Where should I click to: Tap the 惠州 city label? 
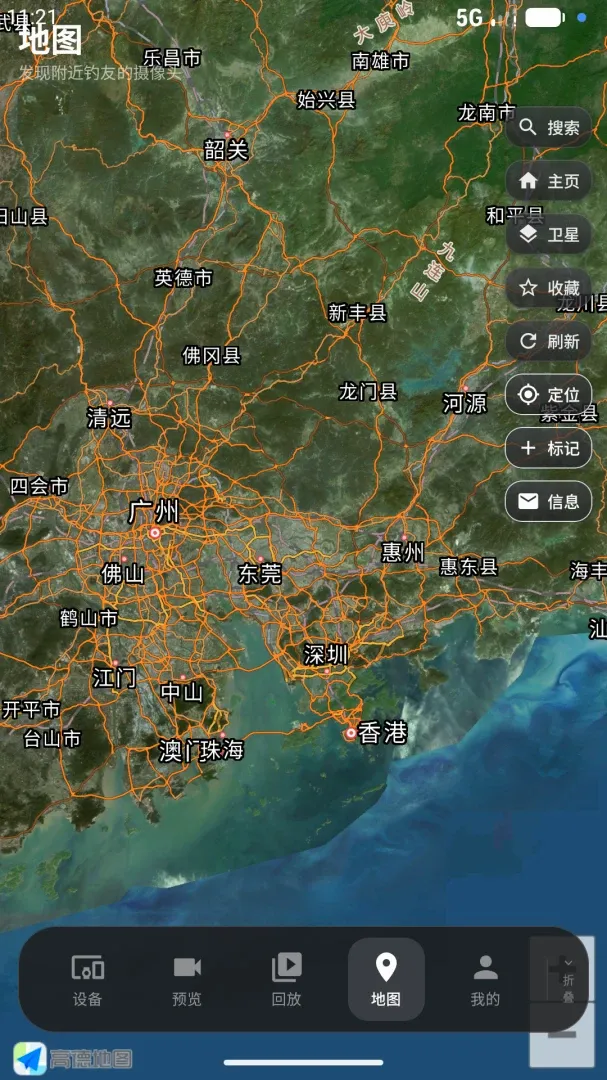[x=403, y=552]
